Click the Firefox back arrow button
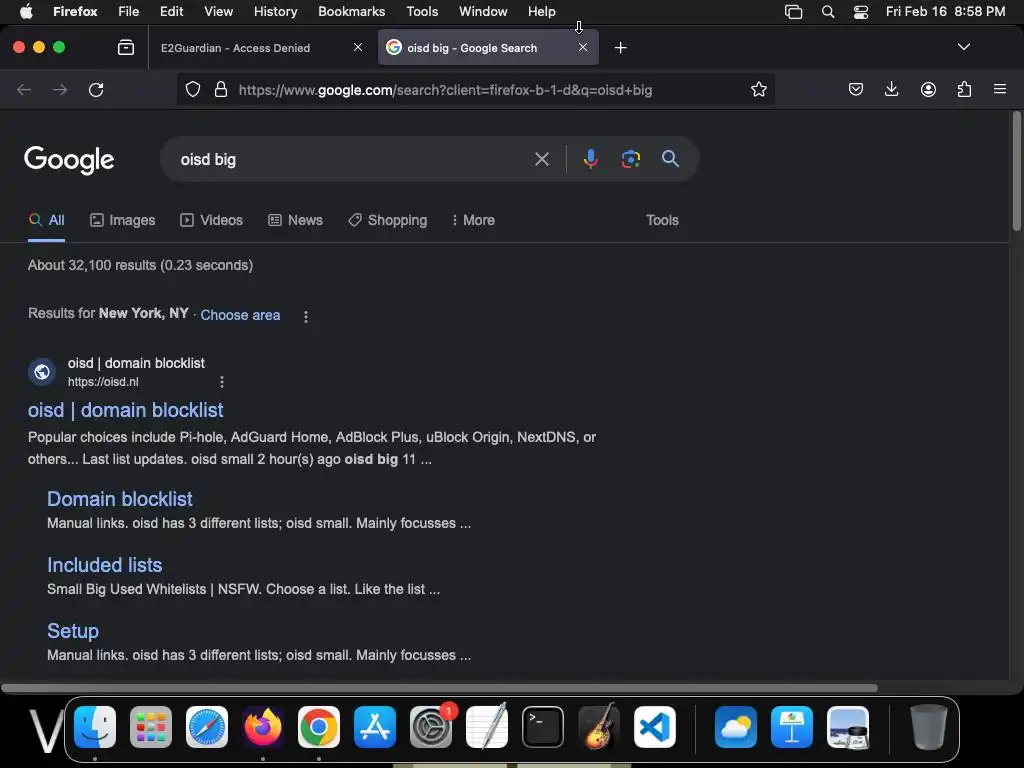This screenshot has height=768, width=1024. [24, 89]
